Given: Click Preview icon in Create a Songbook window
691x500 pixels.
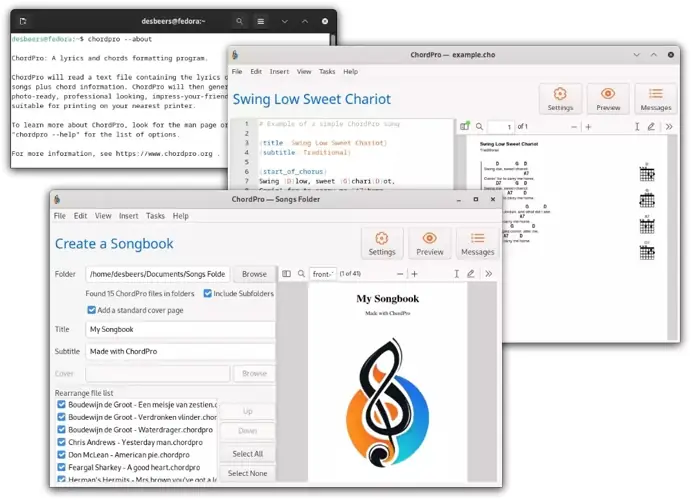Looking at the screenshot, I should click(429, 243).
